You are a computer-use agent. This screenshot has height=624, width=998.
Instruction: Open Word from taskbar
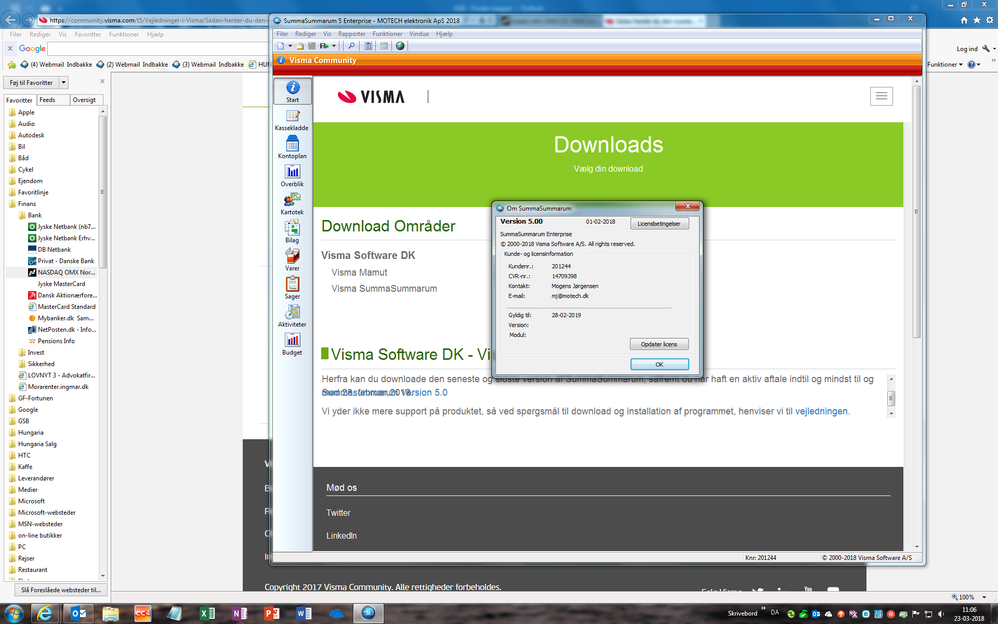click(304, 614)
